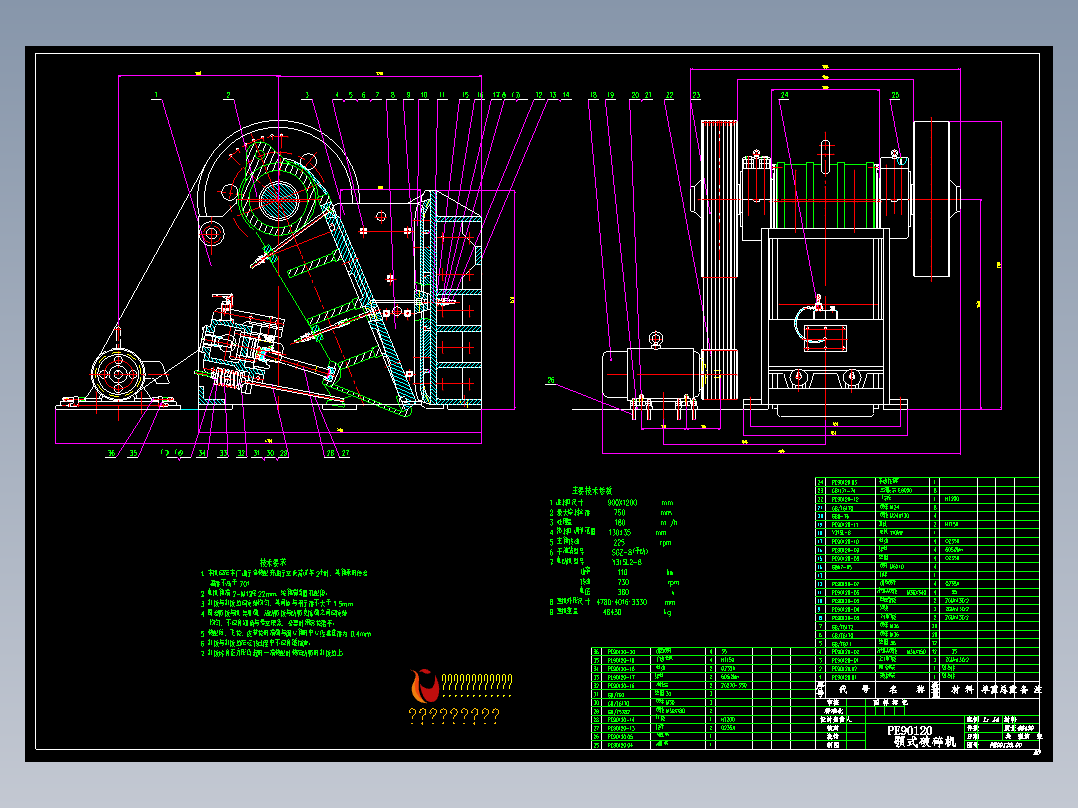Select callout number 2 above side view

pos(228,96)
